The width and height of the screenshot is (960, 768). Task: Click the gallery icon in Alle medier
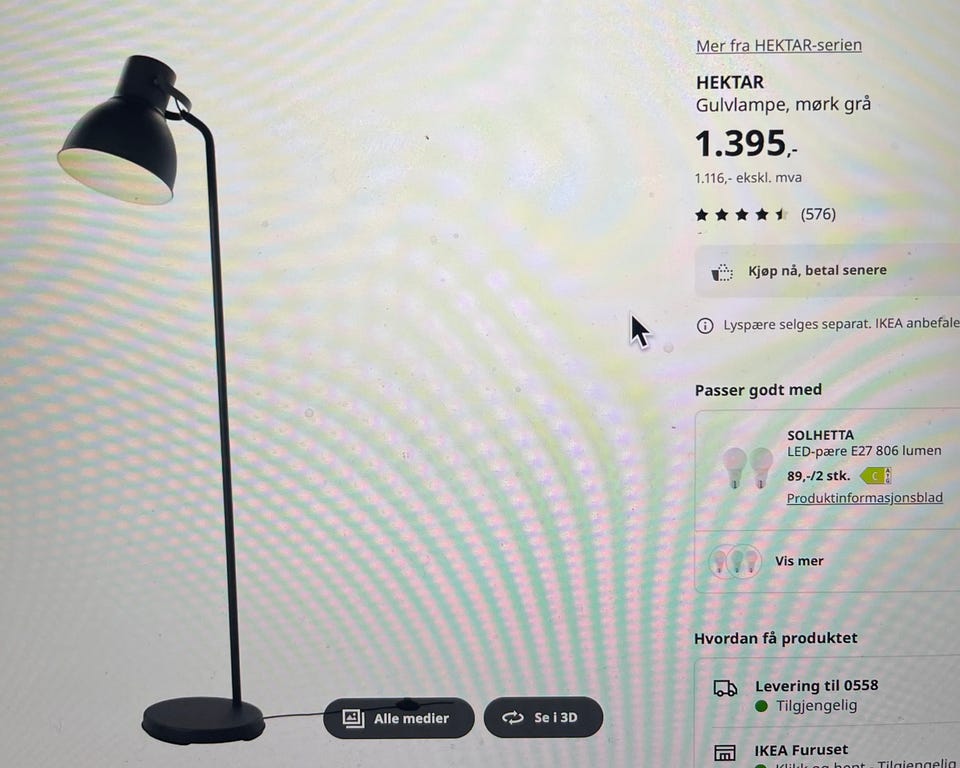click(353, 718)
